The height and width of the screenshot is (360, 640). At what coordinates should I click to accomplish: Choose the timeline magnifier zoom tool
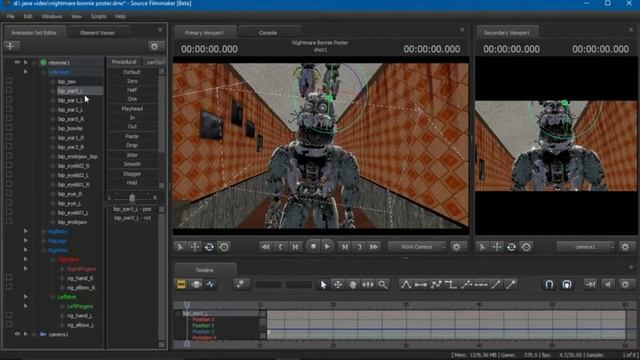pyautogui.click(x=383, y=284)
